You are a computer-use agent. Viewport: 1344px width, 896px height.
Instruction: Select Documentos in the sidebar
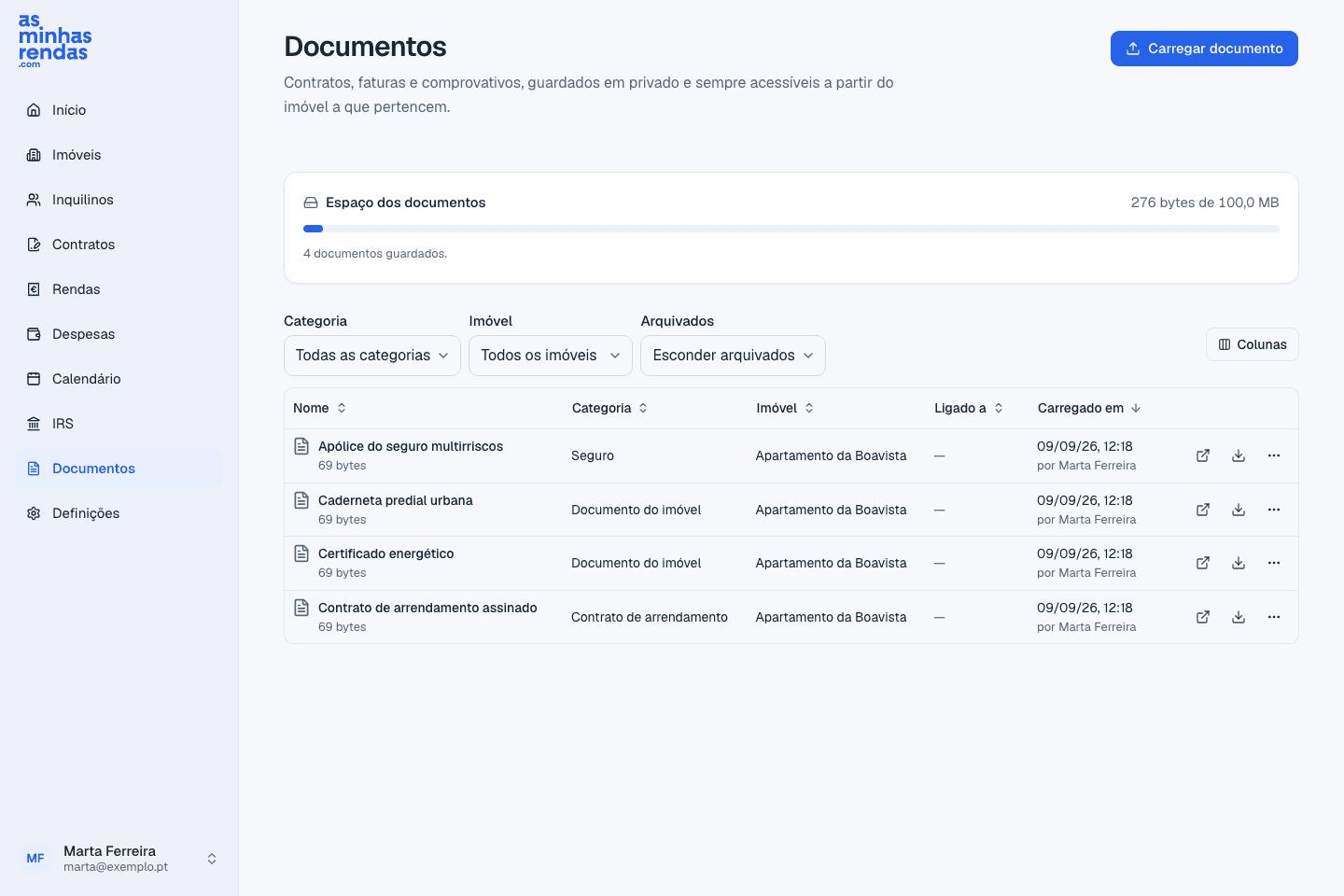coord(119,469)
